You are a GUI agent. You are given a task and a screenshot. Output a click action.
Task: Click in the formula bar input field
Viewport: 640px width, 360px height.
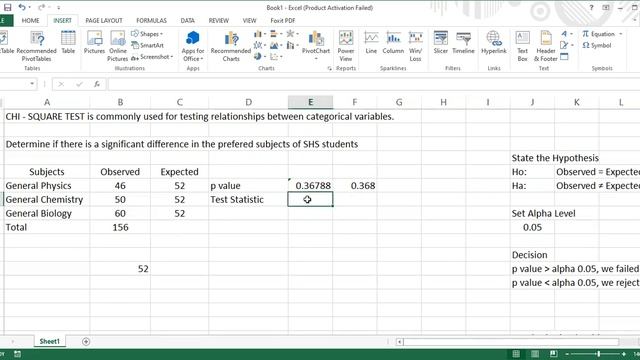(x=373, y=84)
